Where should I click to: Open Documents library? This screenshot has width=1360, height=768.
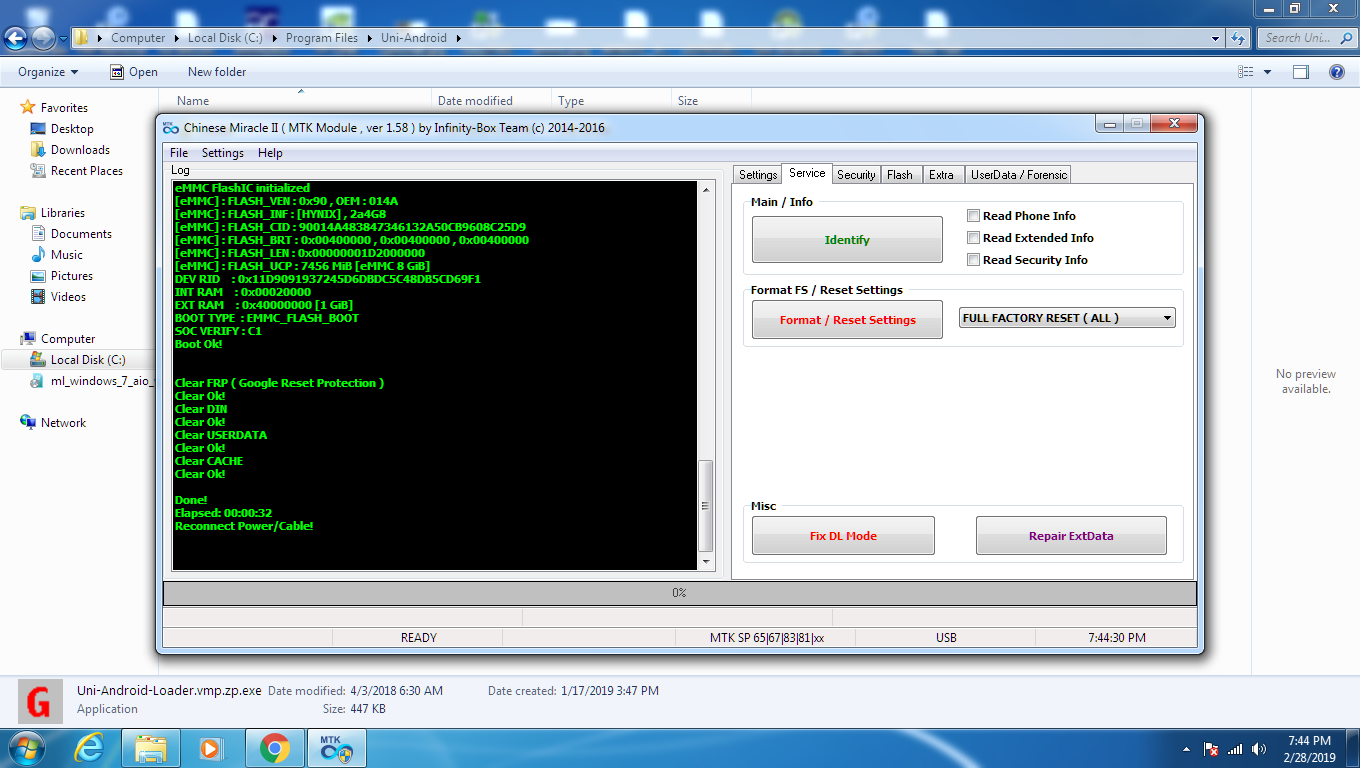(81, 234)
